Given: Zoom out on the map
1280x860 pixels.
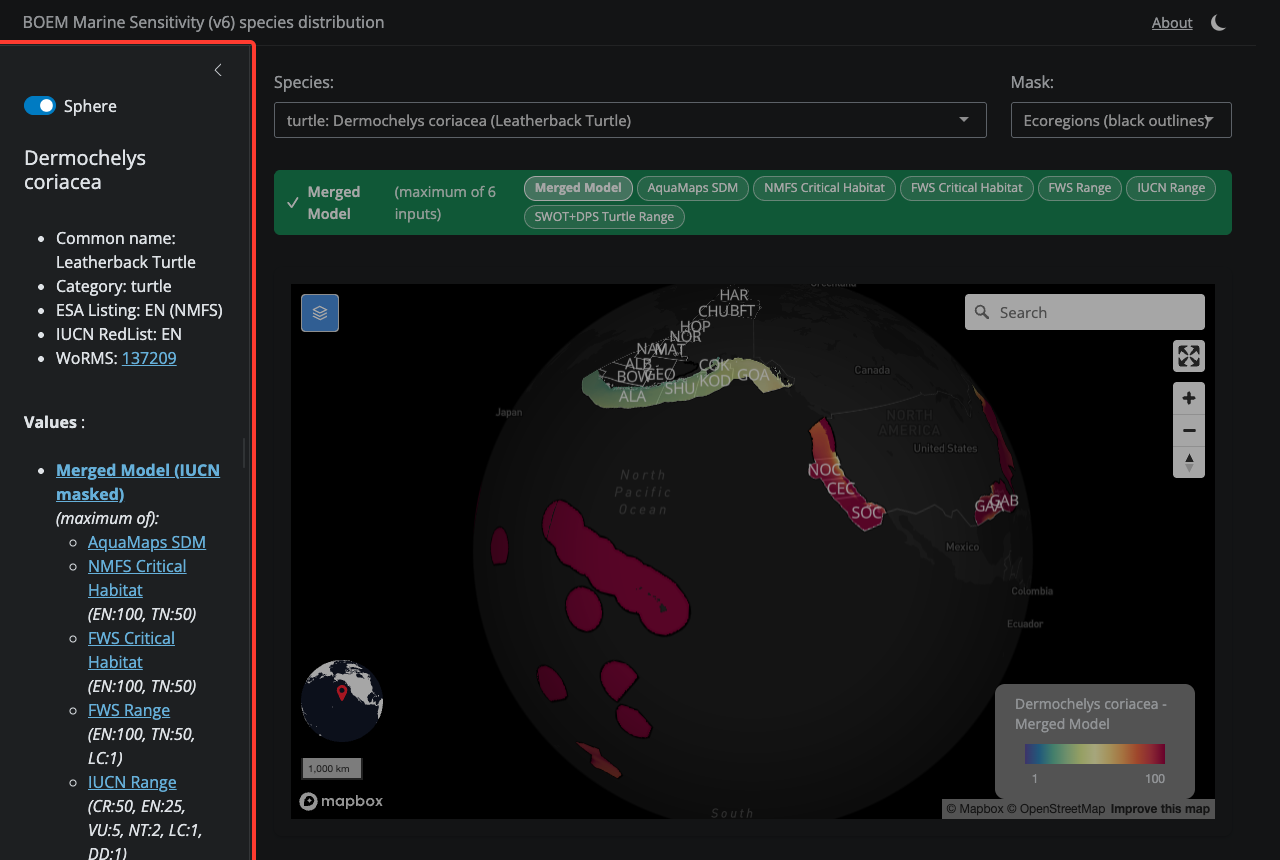Looking at the screenshot, I should pyautogui.click(x=1189, y=430).
